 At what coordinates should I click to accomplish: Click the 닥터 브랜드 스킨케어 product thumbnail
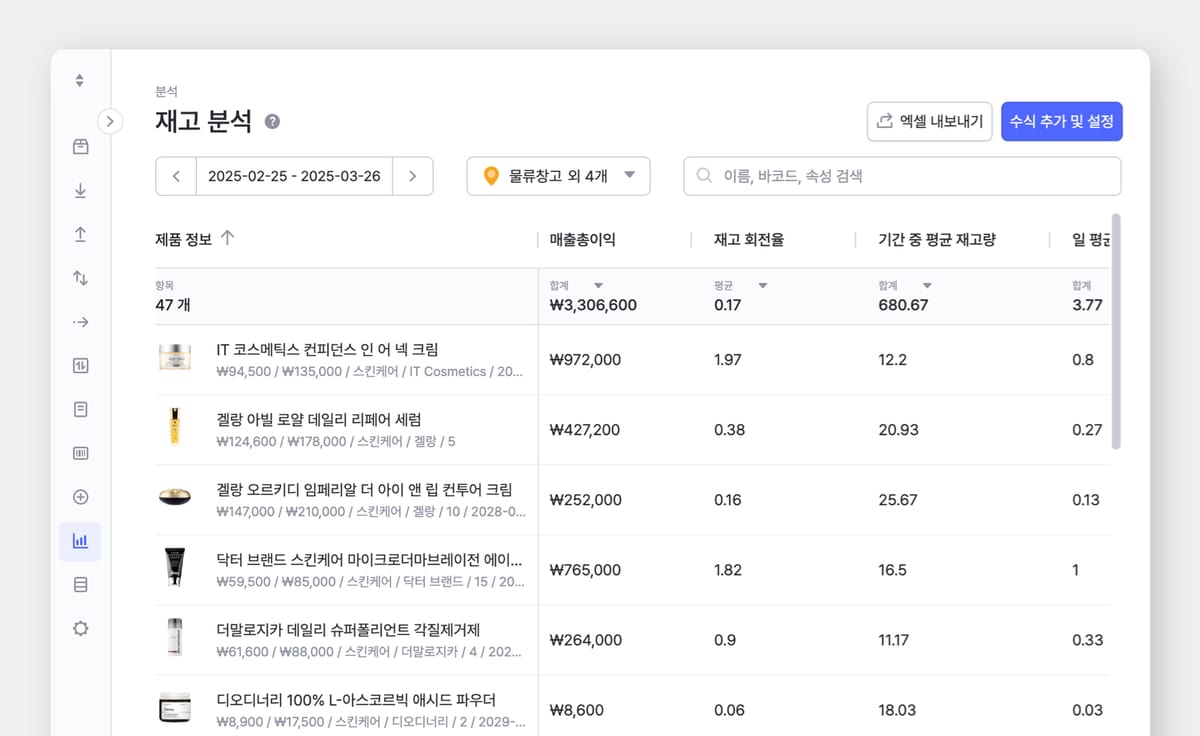(x=175, y=567)
